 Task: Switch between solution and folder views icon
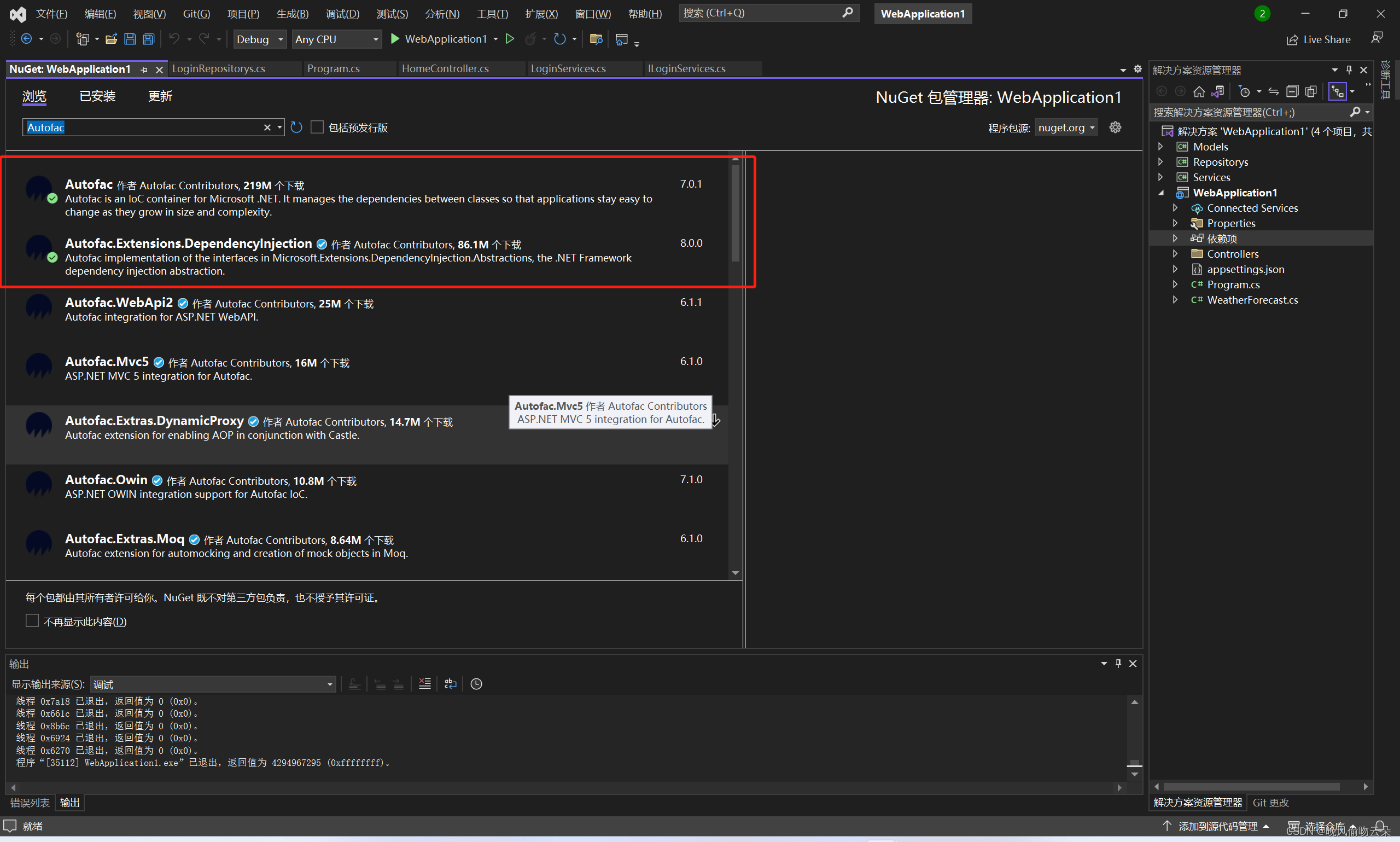pyautogui.click(x=1217, y=91)
